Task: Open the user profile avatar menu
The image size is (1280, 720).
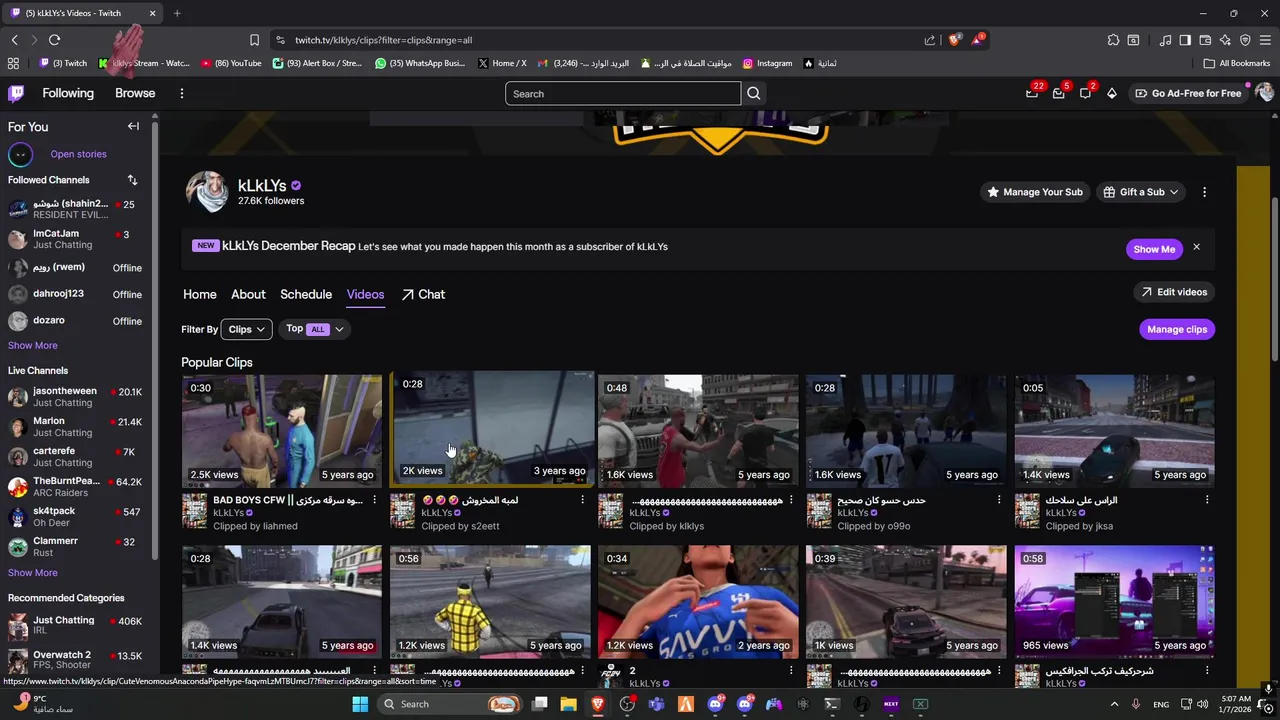Action: tap(1264, 93)
